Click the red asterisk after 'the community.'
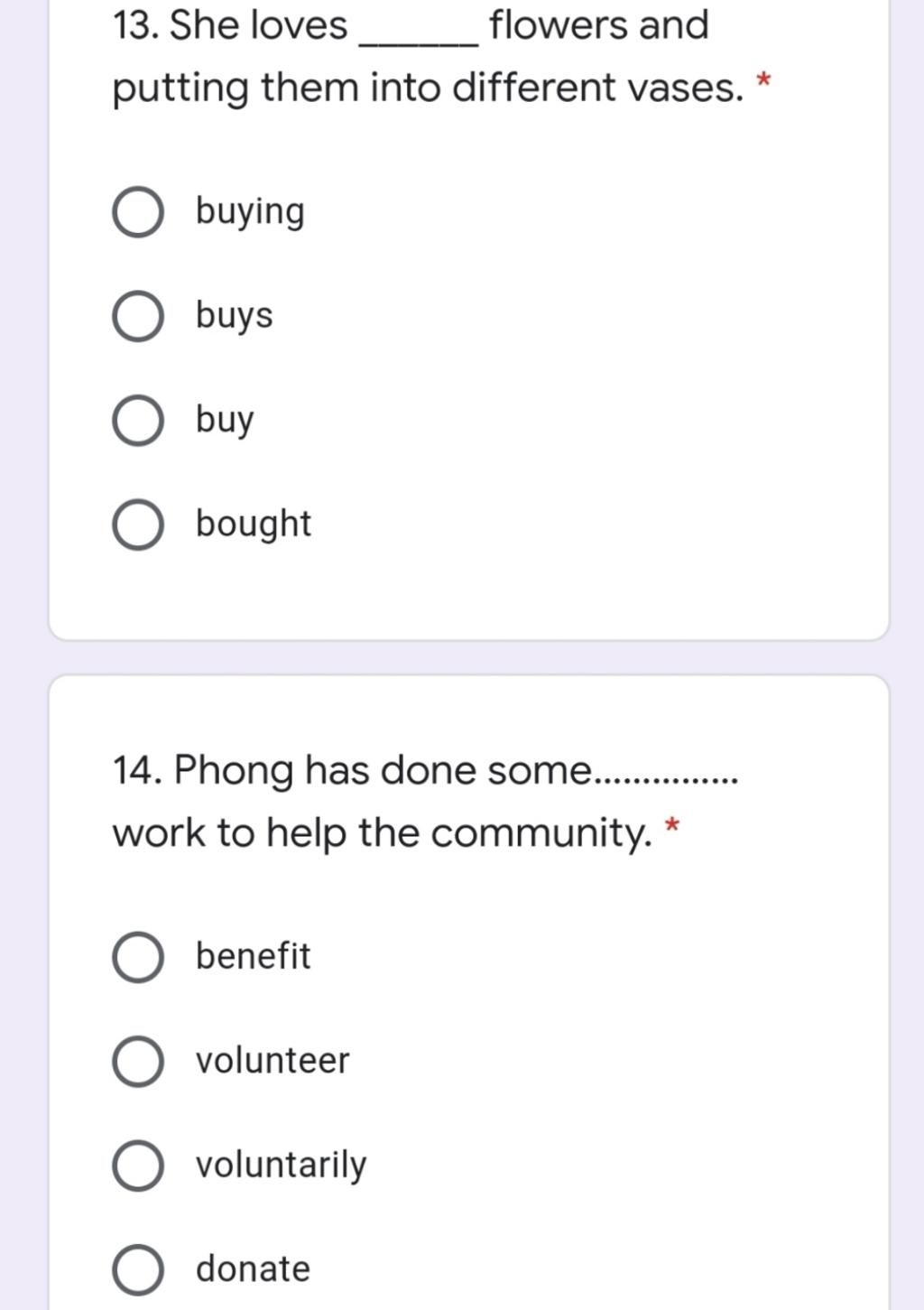 click(x=671, y=827)
